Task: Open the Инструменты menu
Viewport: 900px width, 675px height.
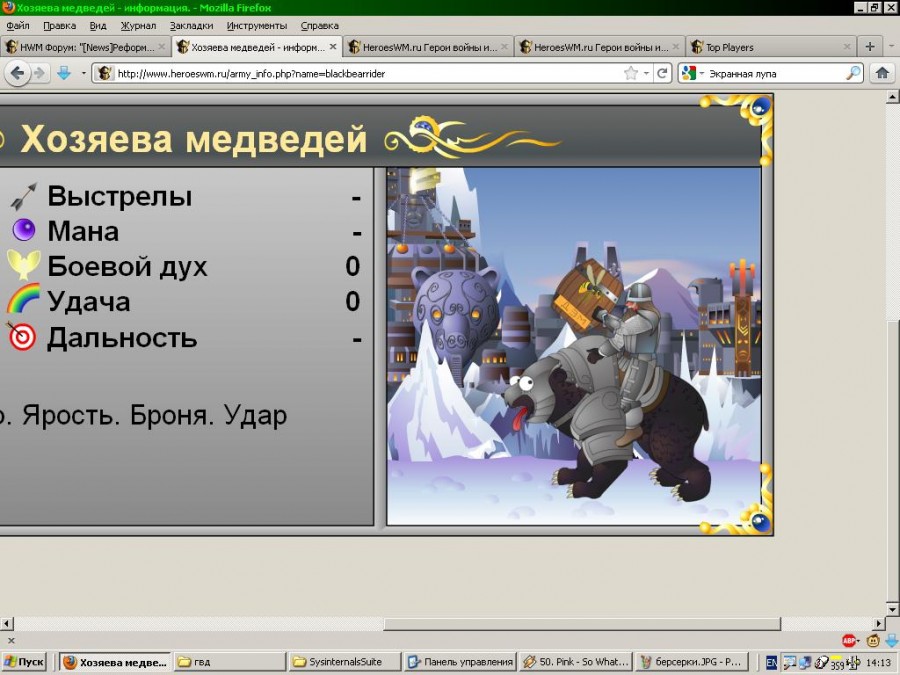Action: point(256,25)
